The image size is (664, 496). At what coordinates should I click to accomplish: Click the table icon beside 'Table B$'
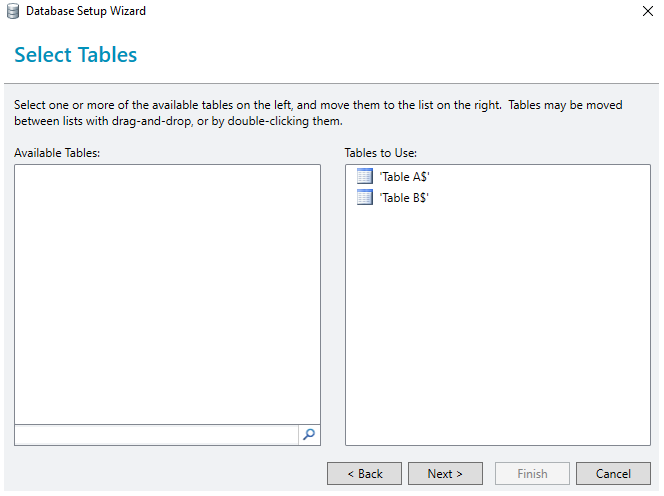click(x=365, y=197)
